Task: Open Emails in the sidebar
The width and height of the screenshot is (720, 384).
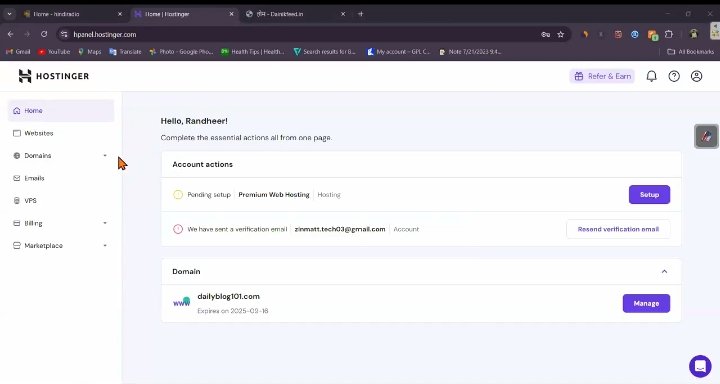Action: point(61,178)
